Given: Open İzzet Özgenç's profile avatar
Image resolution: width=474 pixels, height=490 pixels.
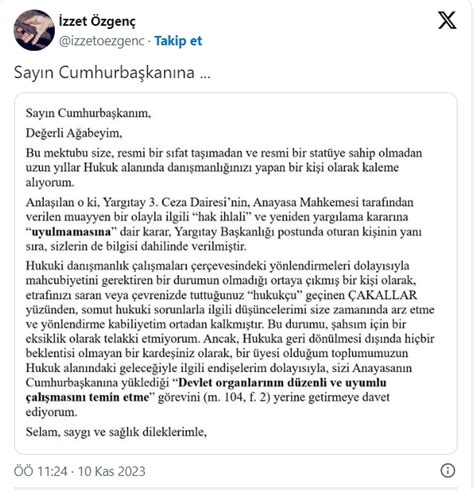Looking at the screenshot, I should coord(34,30).
